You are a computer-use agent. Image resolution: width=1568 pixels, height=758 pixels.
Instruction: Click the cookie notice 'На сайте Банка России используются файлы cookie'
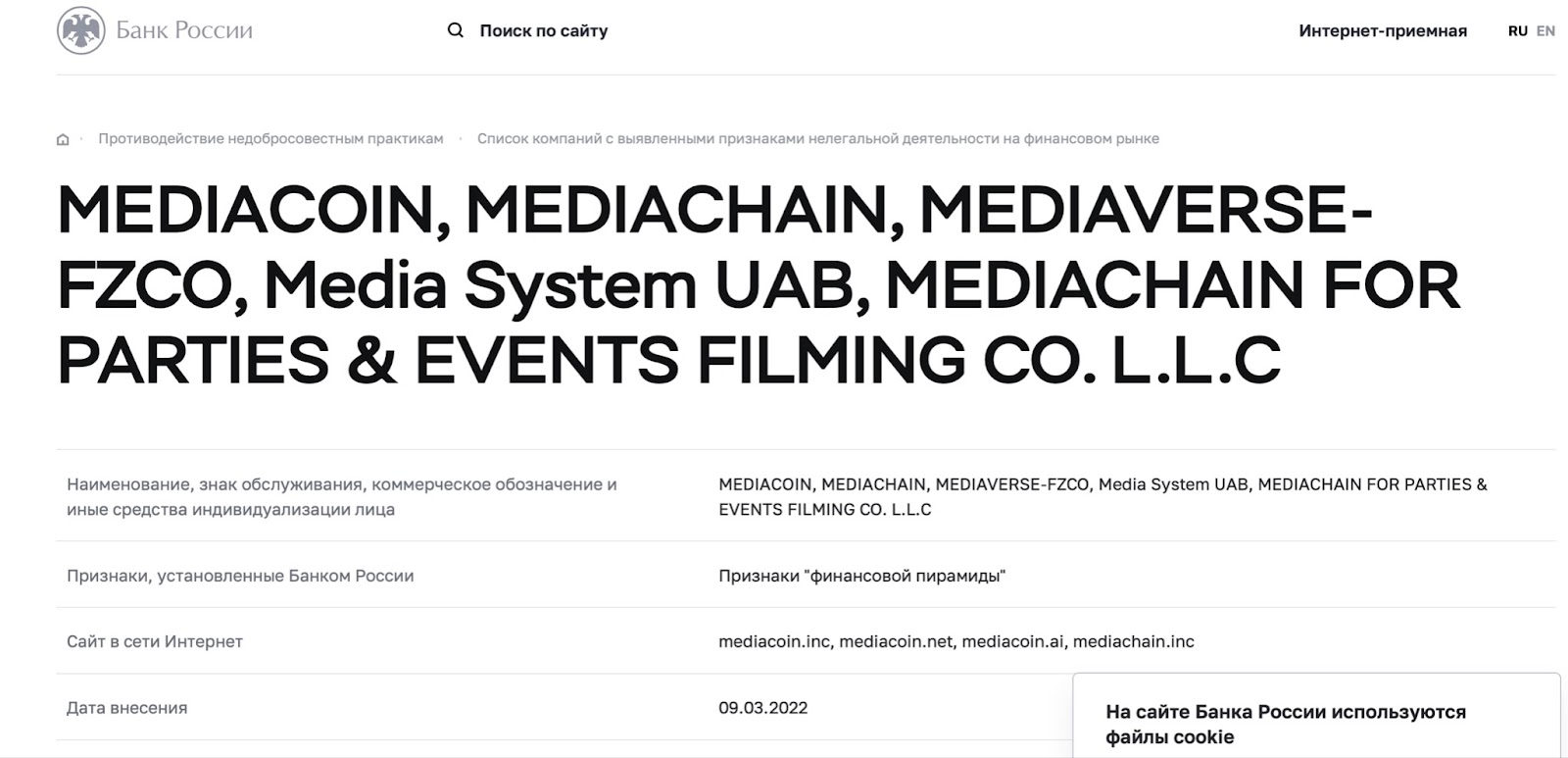click(x=1286, y=724)
